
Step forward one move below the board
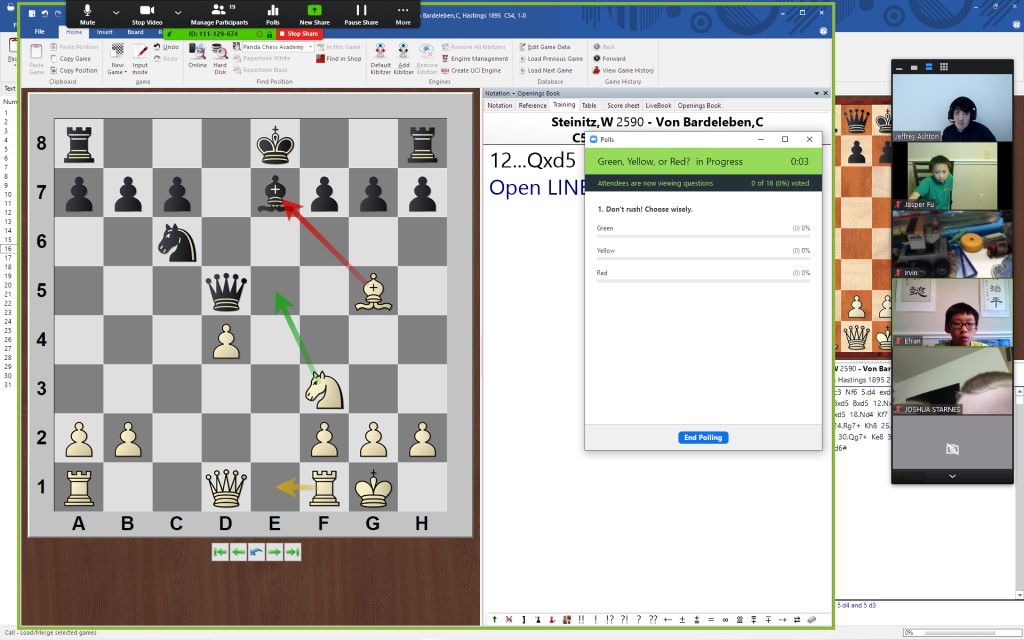click(275, 551)
